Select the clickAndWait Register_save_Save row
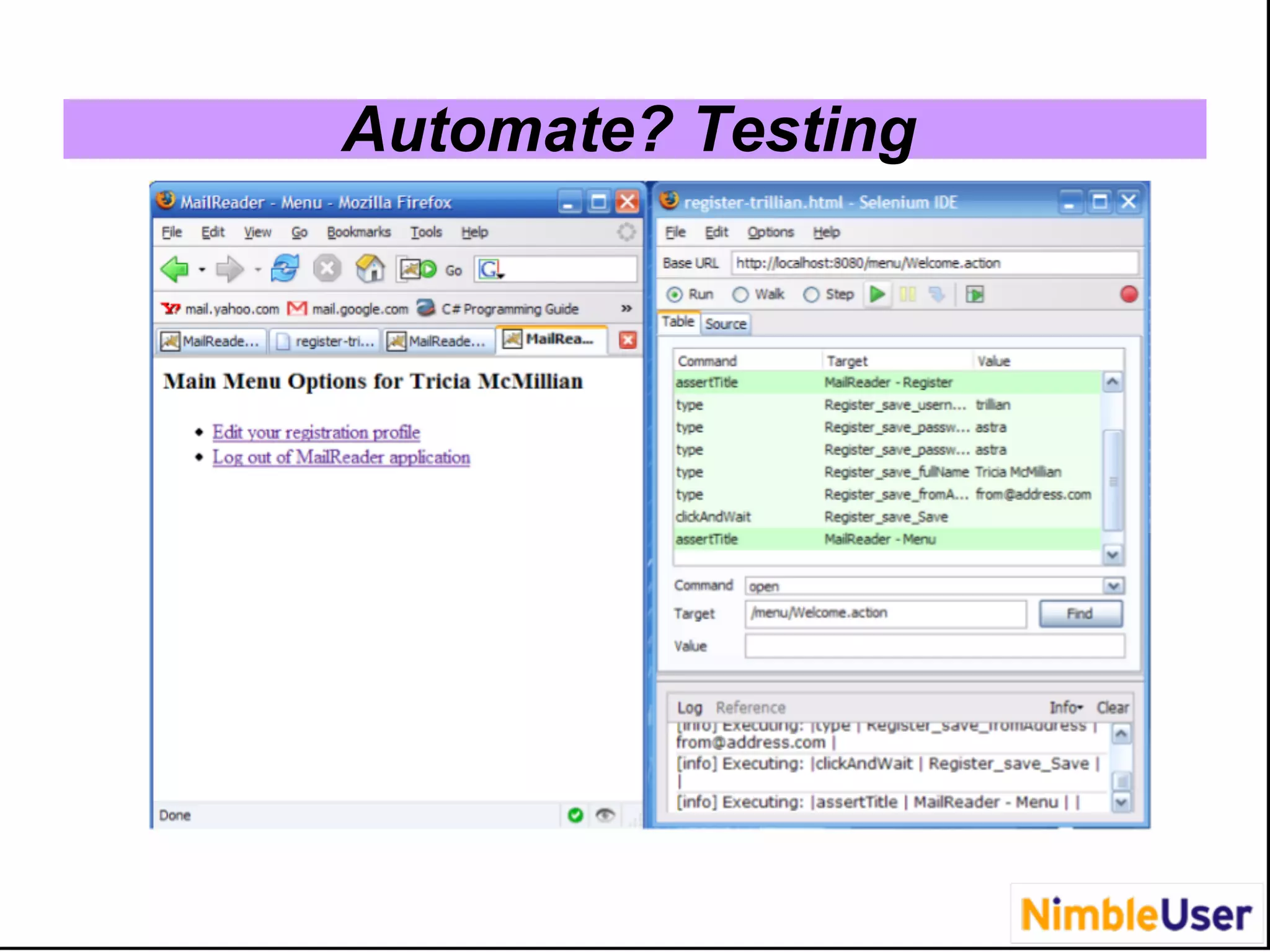Screen dimensions: 1270x952 pos(887,517)
